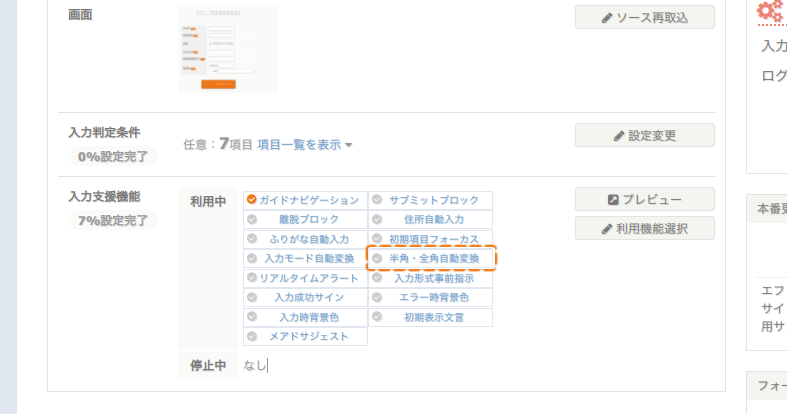Viewport: 787px width, 414px height.
Task: Toggle the 初期項目フォーカス check icon
Action: pyautogui.click(x=377, y=239)
